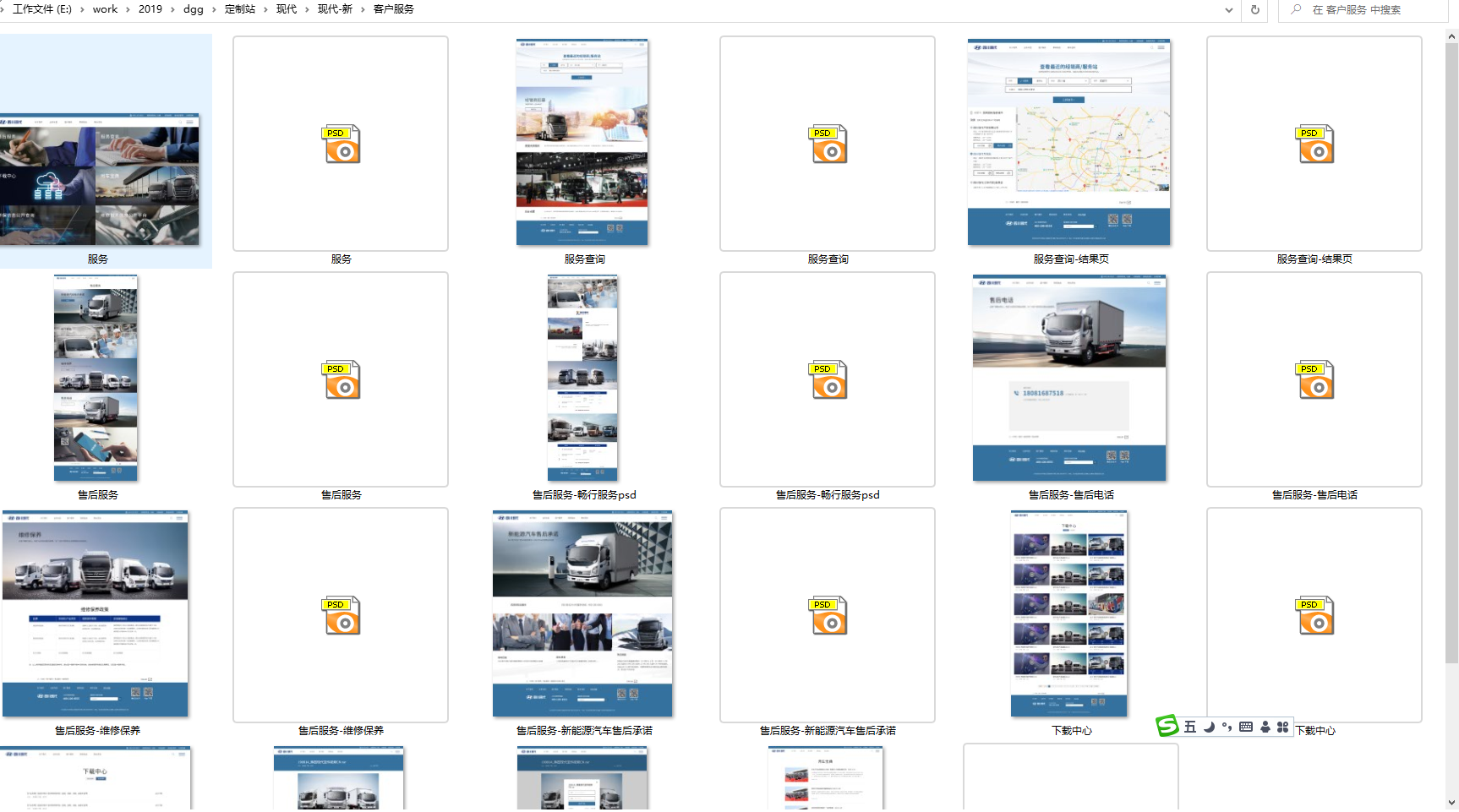1459x812 pixels.
Task: Select the PSD file named 服务查询-结果页
Action: [1314, 144]
